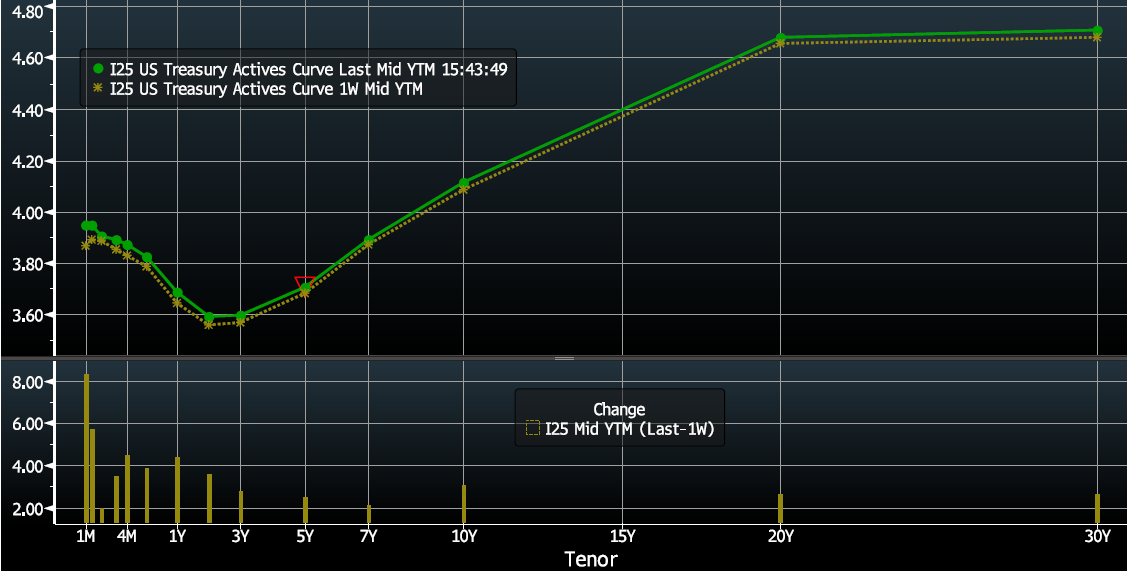The image size is (1127, 571).
Task: Click the 4.00 label on the upper yield axis
Action: click(x=28, y=212)
